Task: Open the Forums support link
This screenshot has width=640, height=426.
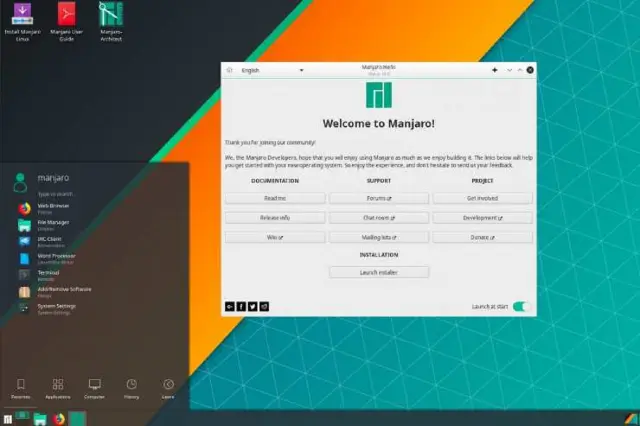Action: (379, 198)
